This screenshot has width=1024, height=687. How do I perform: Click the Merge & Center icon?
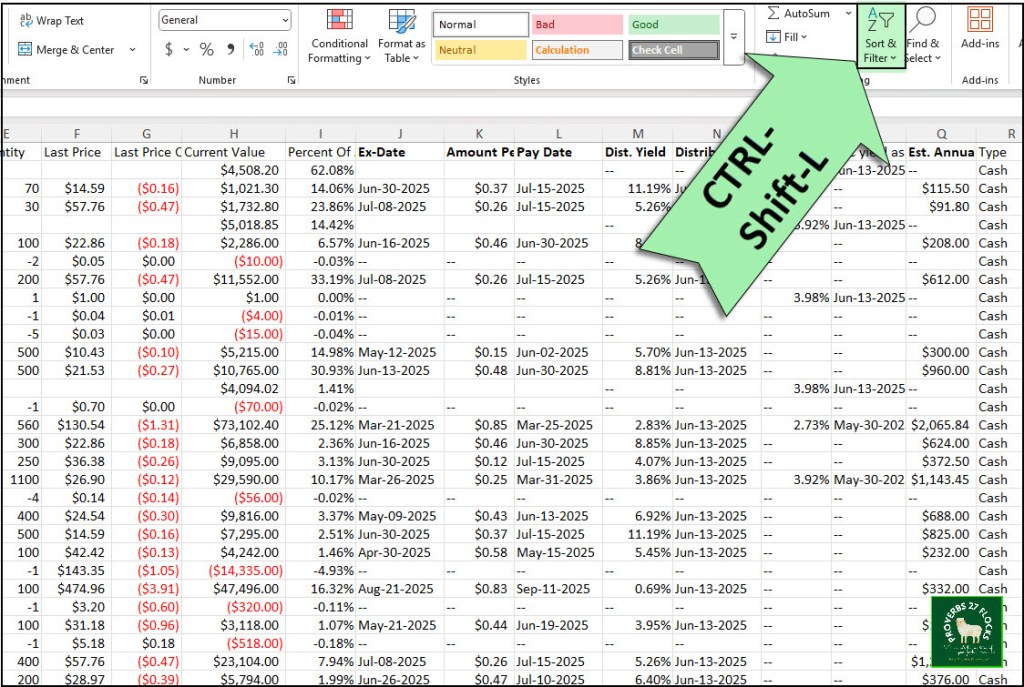tap(26, 50)
